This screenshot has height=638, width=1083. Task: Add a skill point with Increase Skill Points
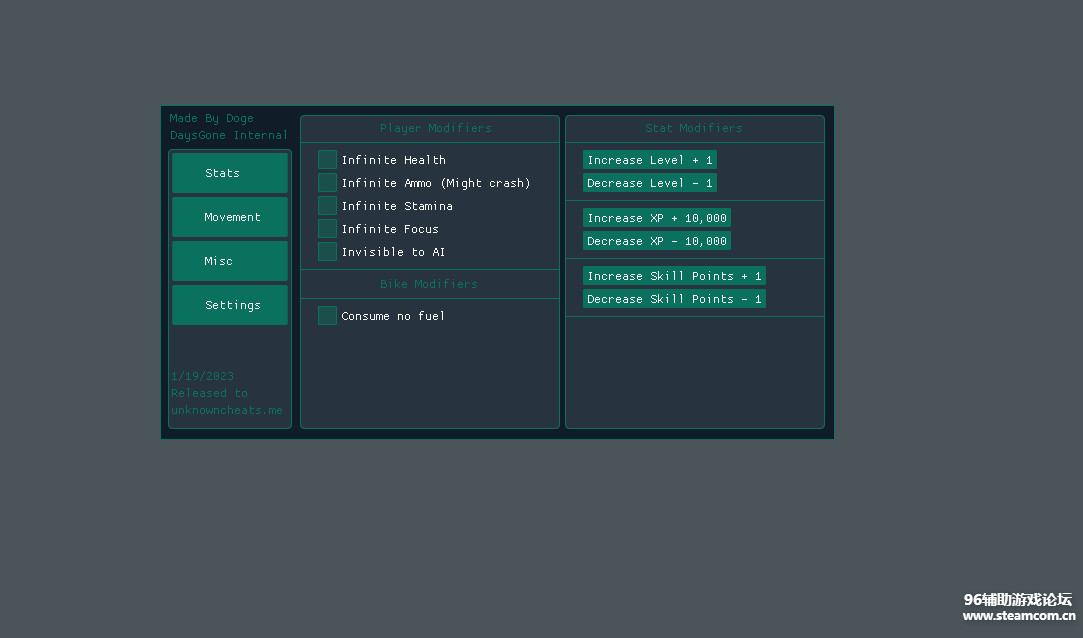tap(674, 276)
